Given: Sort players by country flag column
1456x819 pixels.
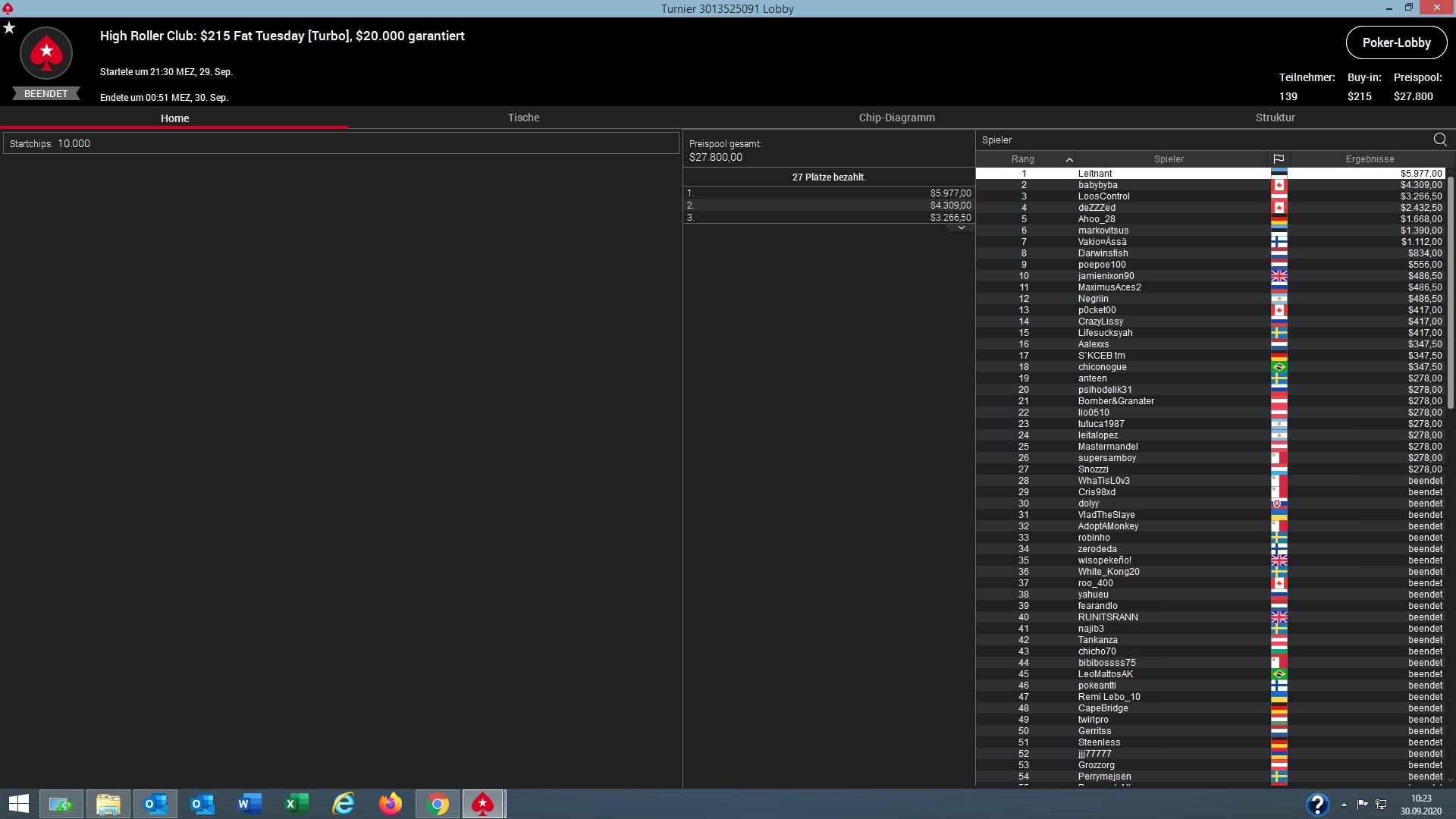Looking at the screenshot, I should click(x=1279, y=159).
